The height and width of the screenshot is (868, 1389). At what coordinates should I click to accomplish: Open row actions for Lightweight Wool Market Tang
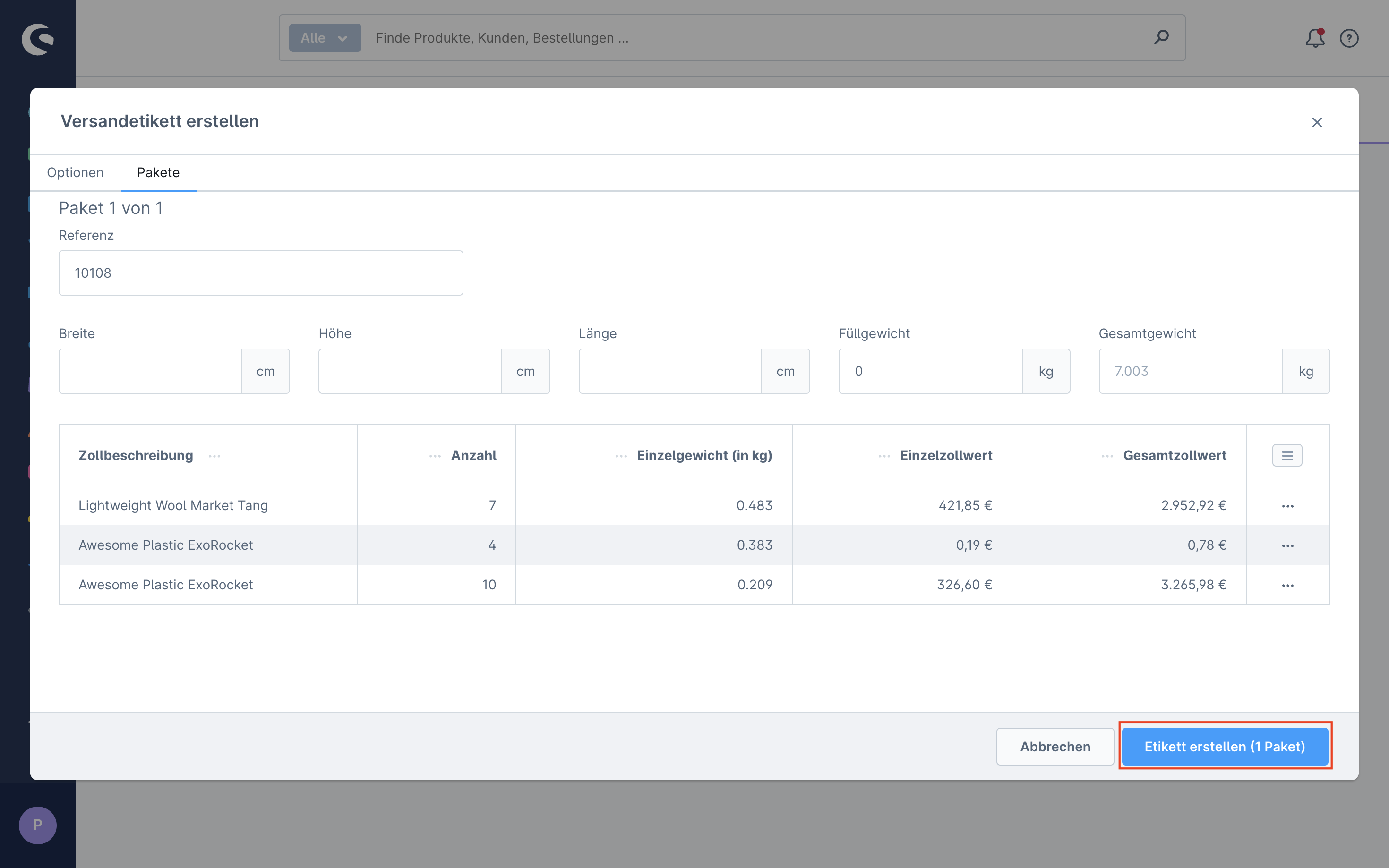1287,506
